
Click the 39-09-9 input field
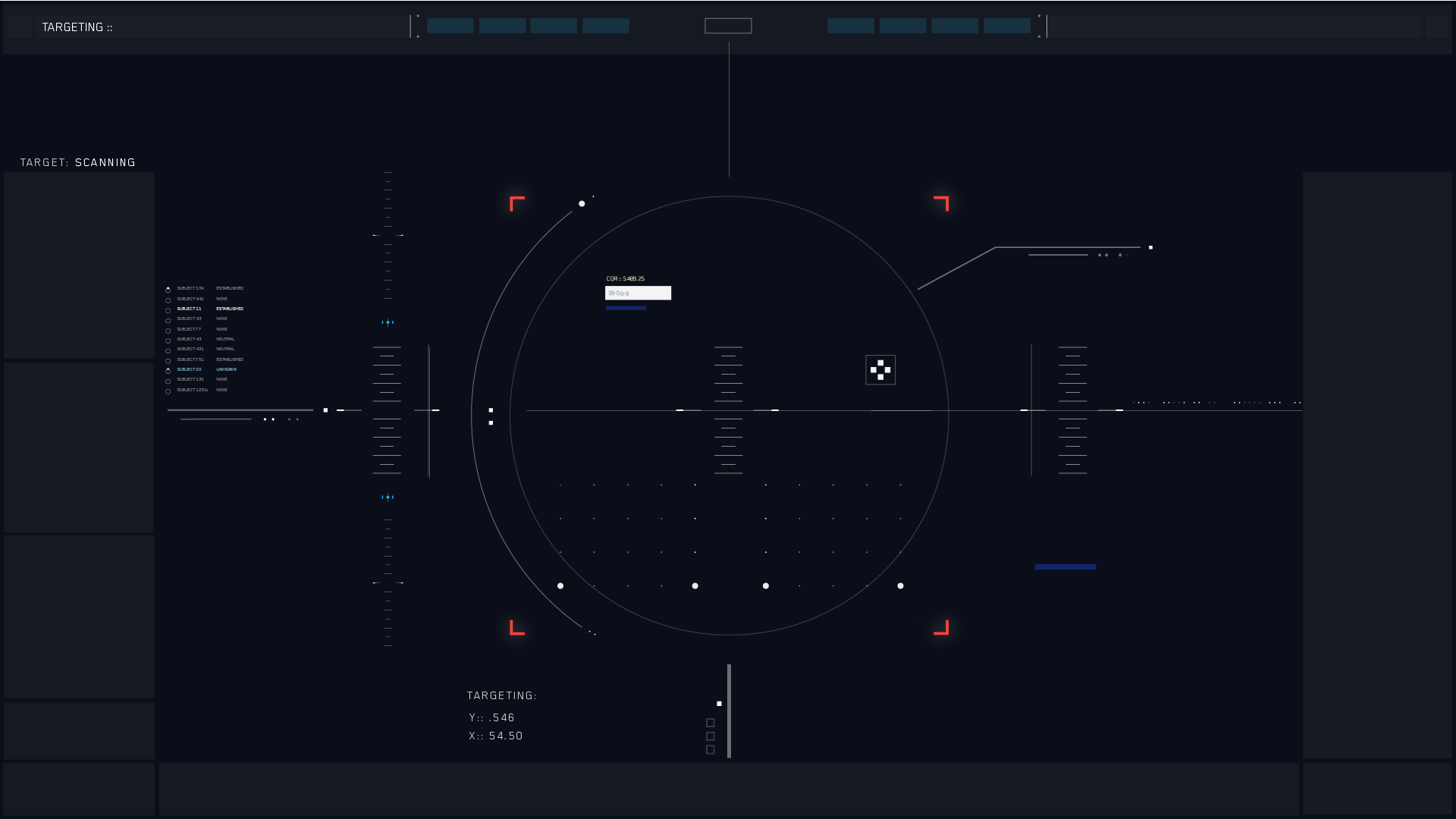[638, 293]
